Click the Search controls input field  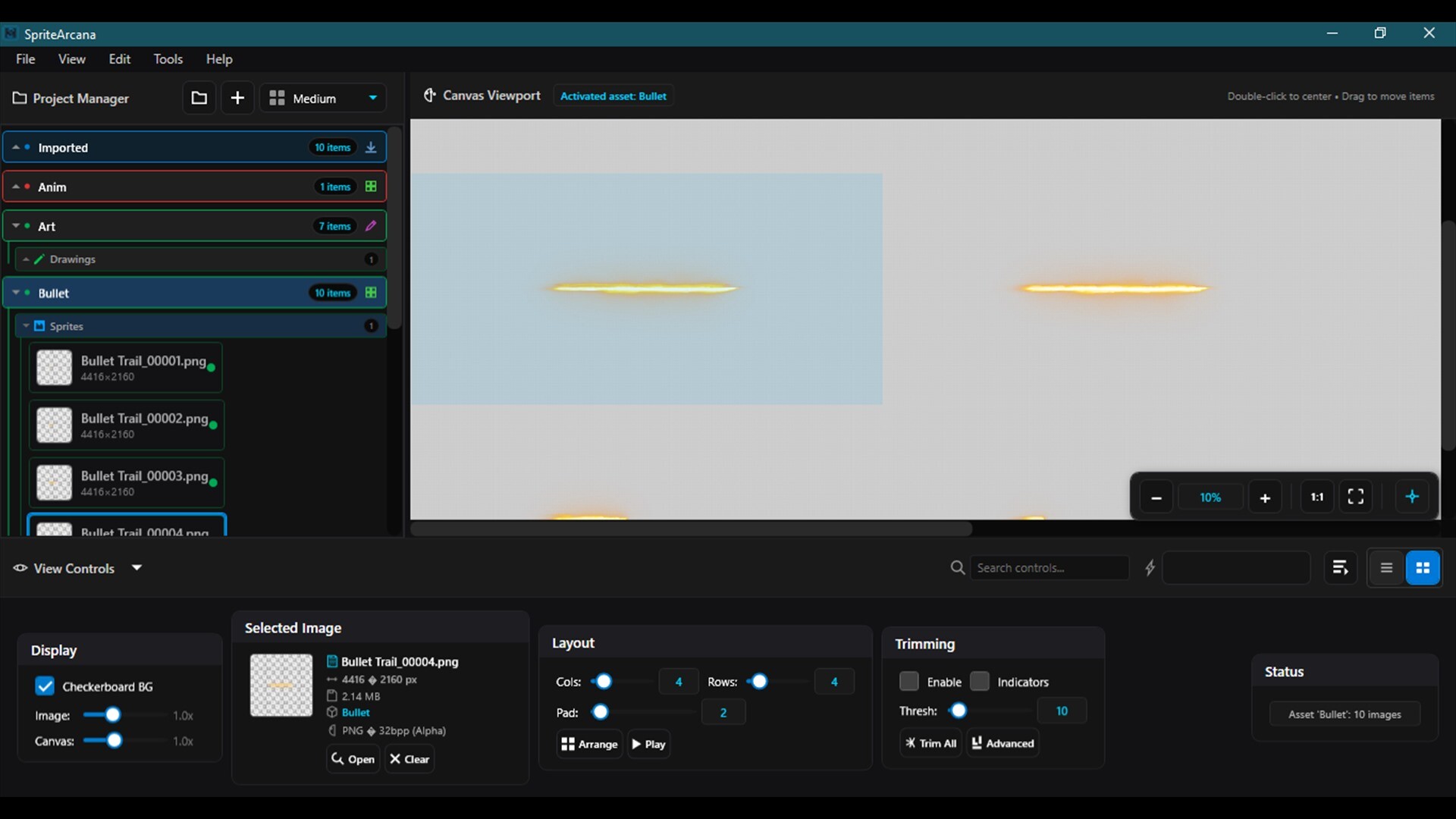(1050, 567)
